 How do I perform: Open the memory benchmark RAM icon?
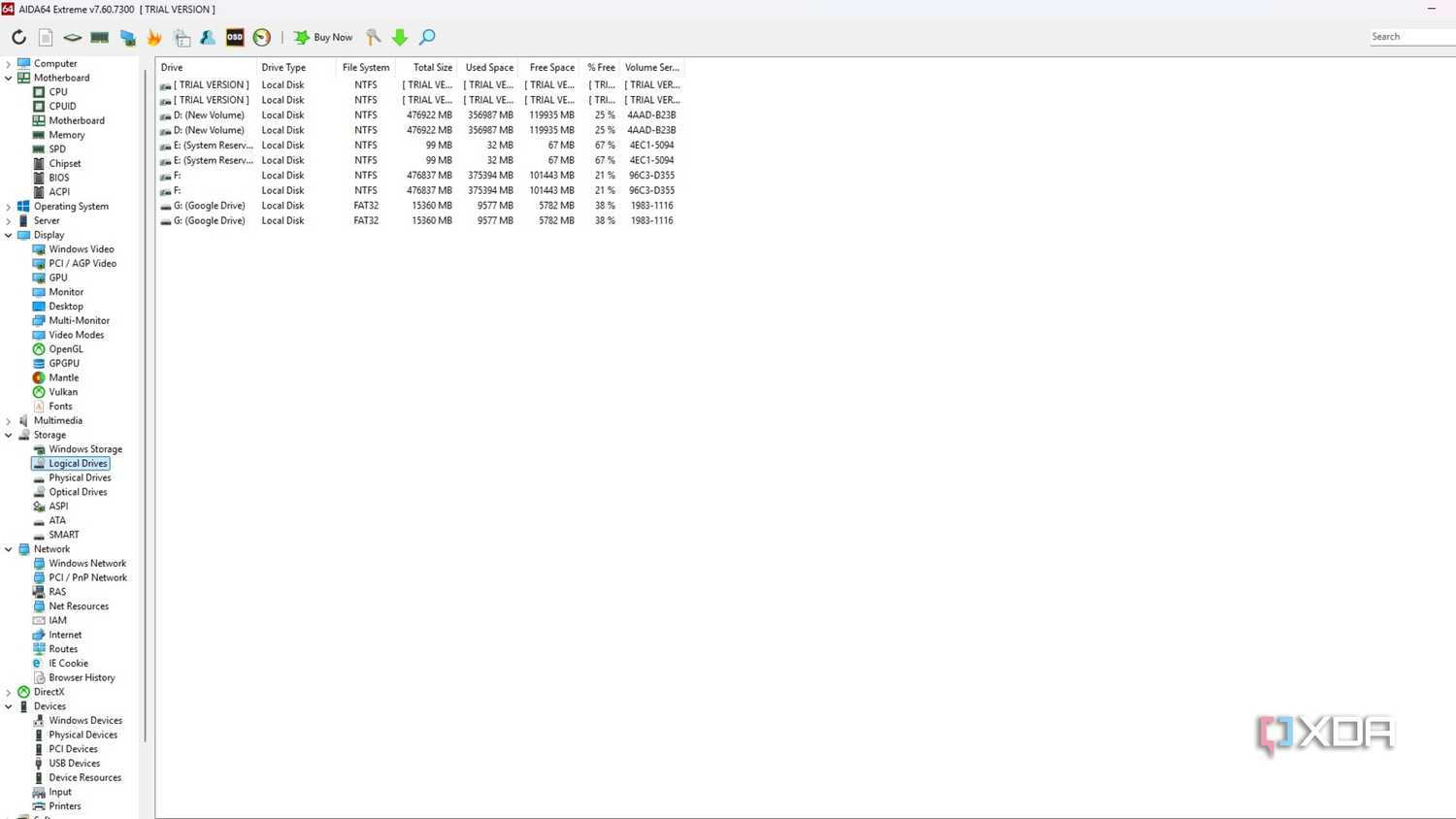pyautogui.click(x=99, y=37)
